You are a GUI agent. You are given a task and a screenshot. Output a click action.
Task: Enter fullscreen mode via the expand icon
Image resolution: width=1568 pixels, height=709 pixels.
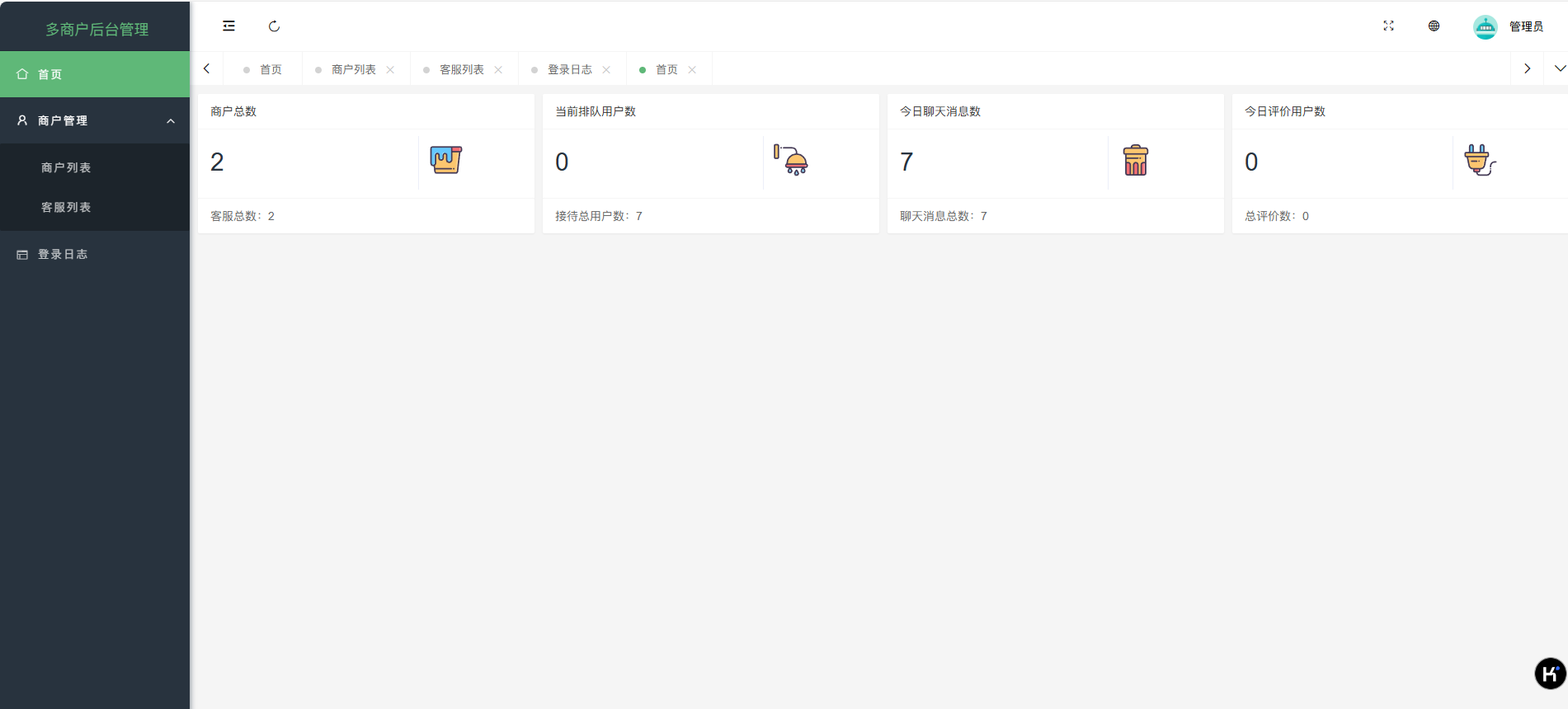click(x=1388, y=26)
